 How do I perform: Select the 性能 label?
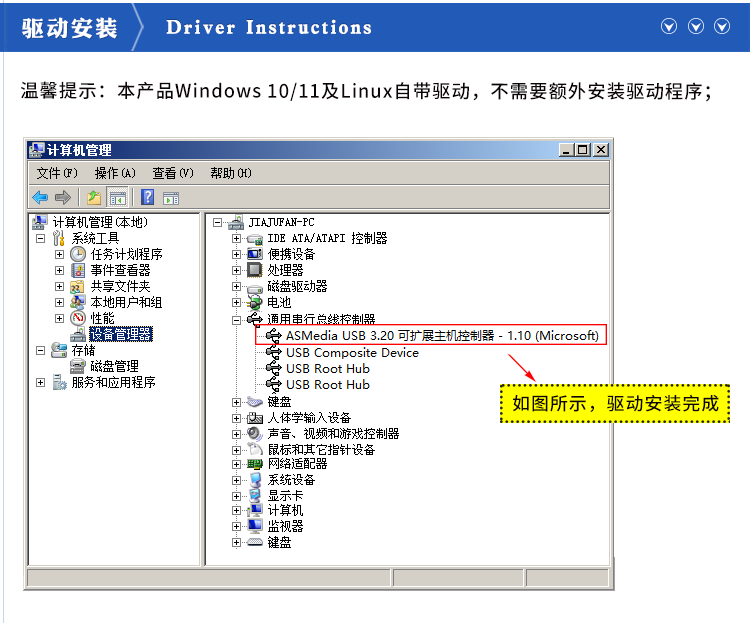point(102,318)
